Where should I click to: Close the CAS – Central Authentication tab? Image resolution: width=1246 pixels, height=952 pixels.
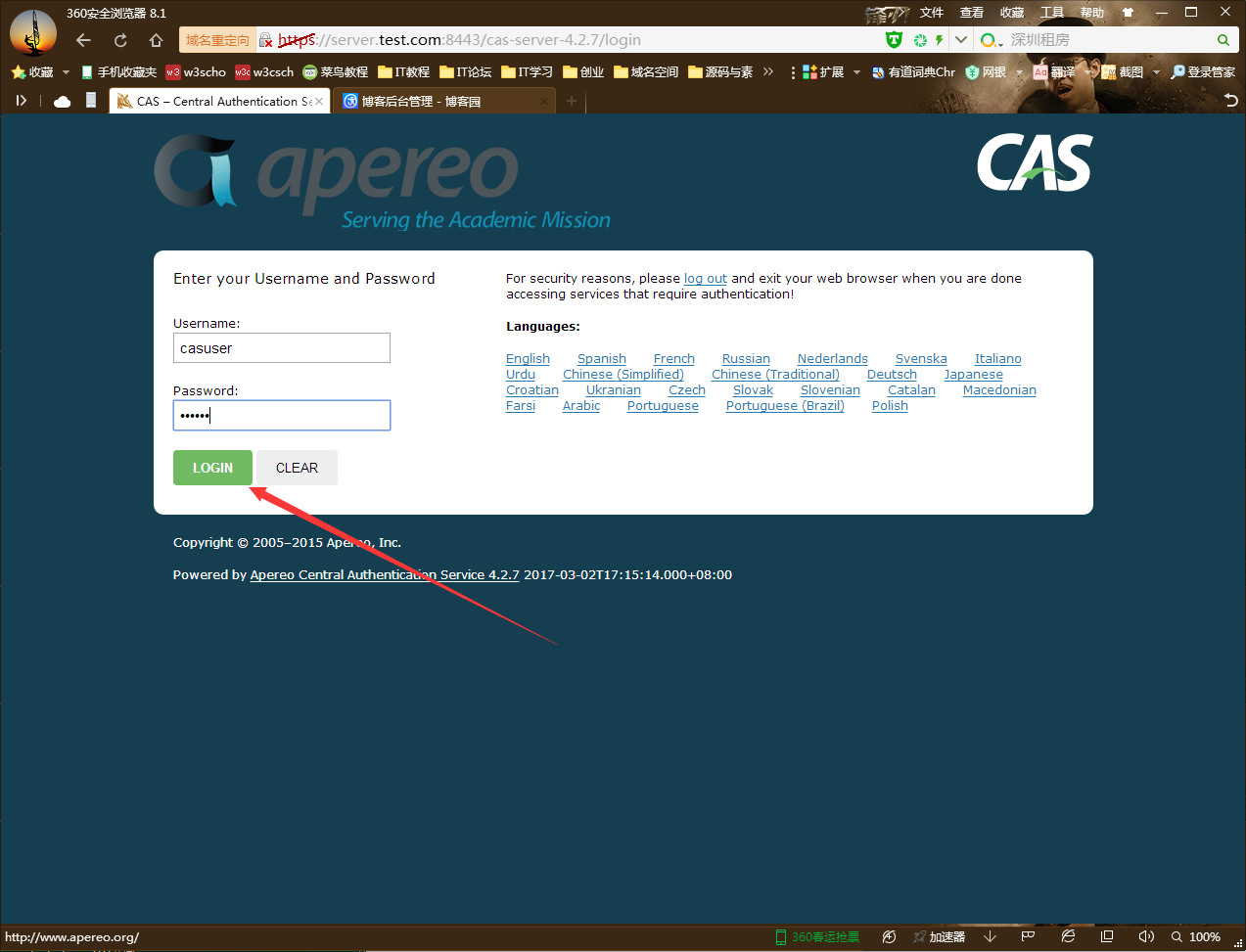pyautogui.click(x=319, y=101)
